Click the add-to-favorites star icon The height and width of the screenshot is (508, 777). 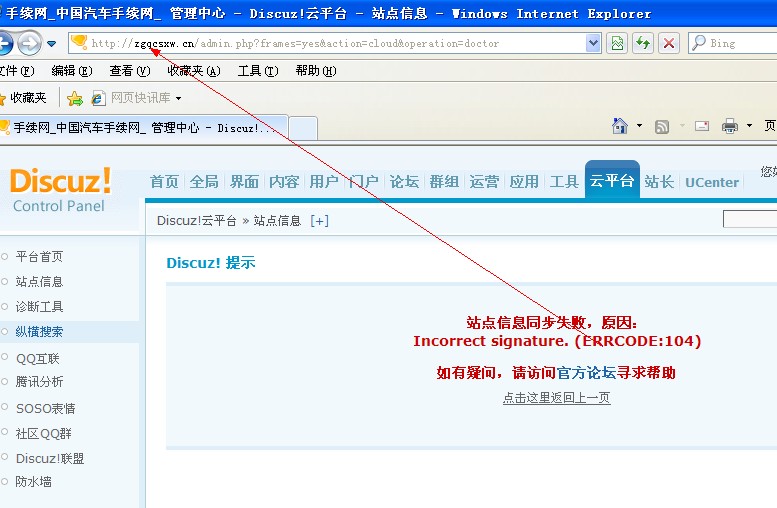point(75,99)
